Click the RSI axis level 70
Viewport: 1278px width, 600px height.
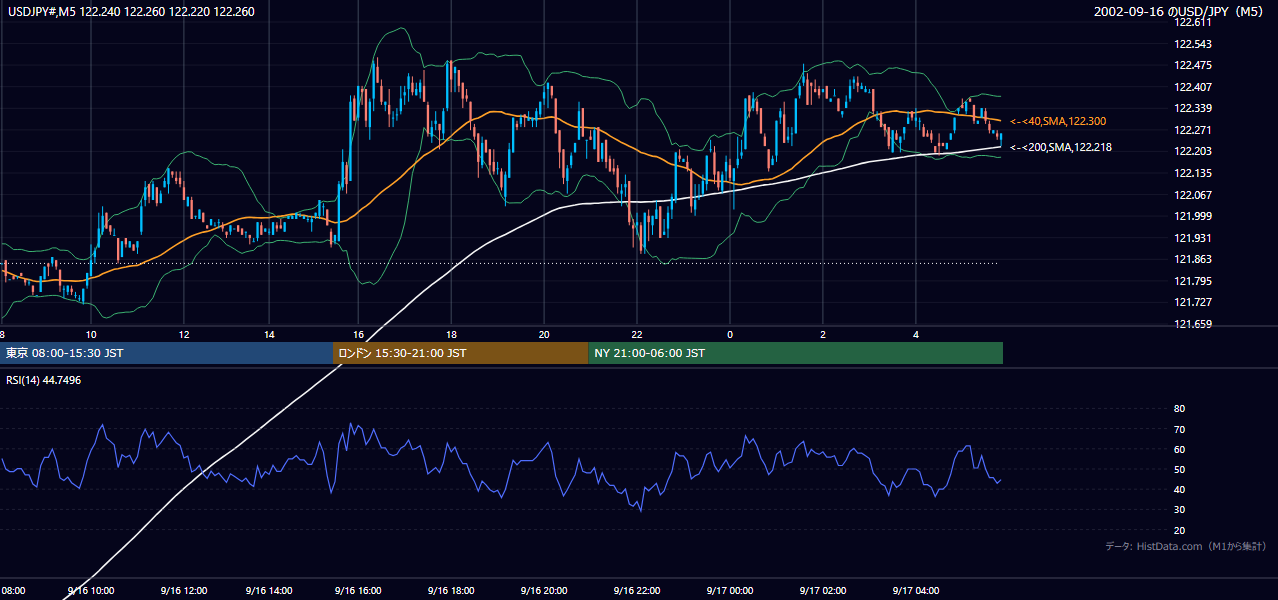point(1179,429)
